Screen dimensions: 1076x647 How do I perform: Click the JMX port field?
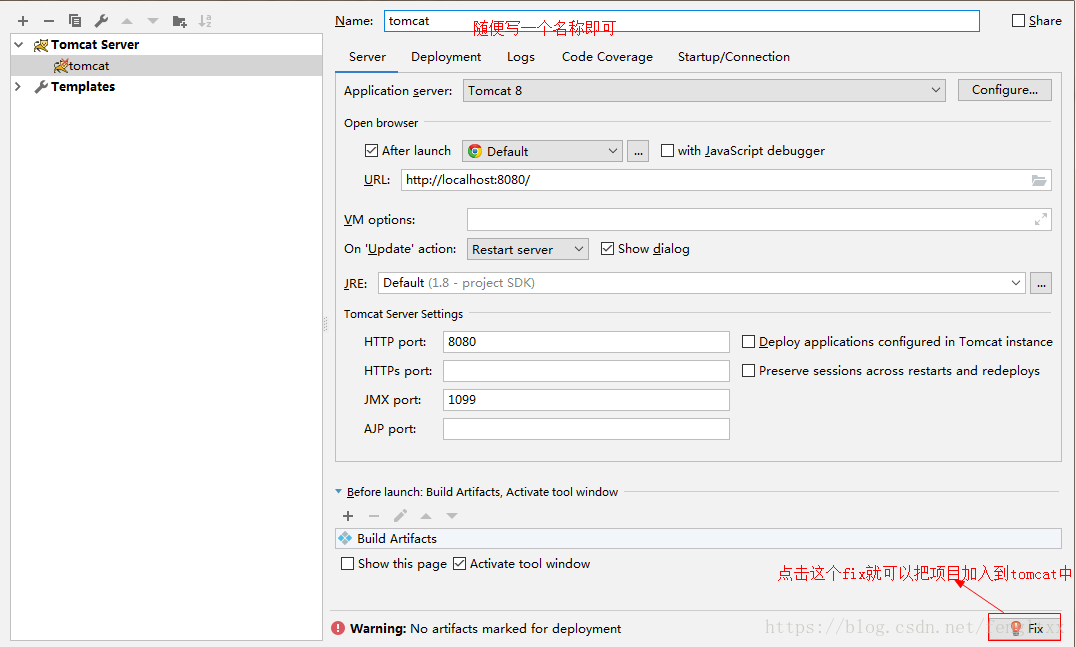586,400
